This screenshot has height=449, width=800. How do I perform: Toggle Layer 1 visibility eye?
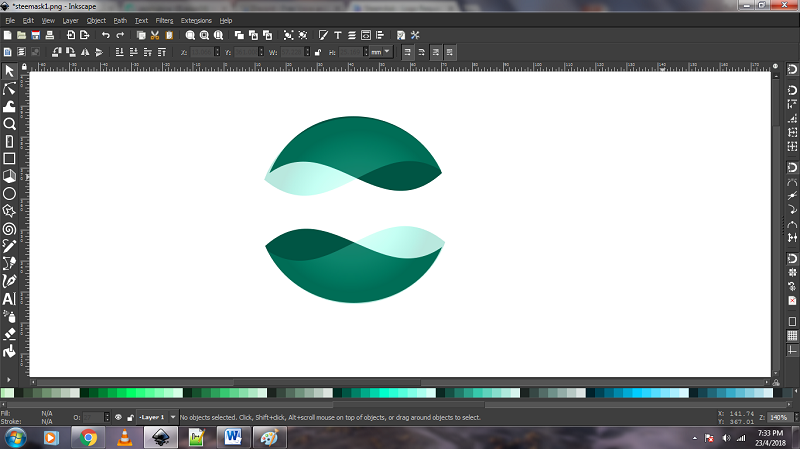(x=118, y=417)
